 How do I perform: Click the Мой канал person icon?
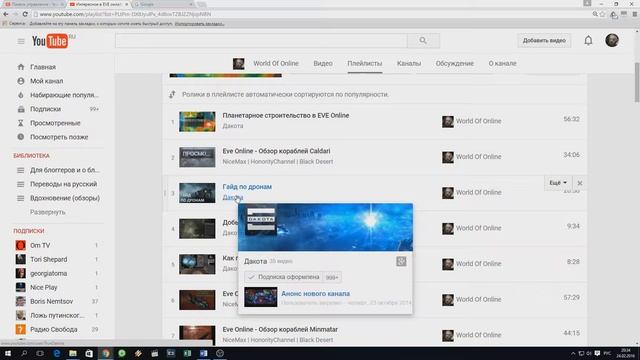pos(21,81)
